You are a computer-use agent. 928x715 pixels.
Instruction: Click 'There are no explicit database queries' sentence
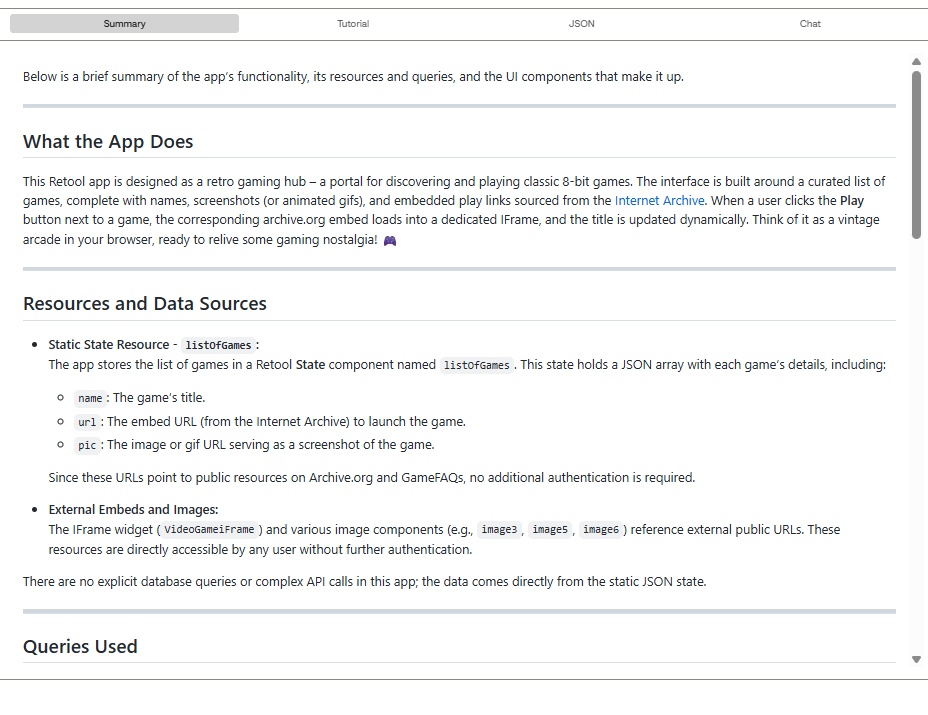click(365, 582)
